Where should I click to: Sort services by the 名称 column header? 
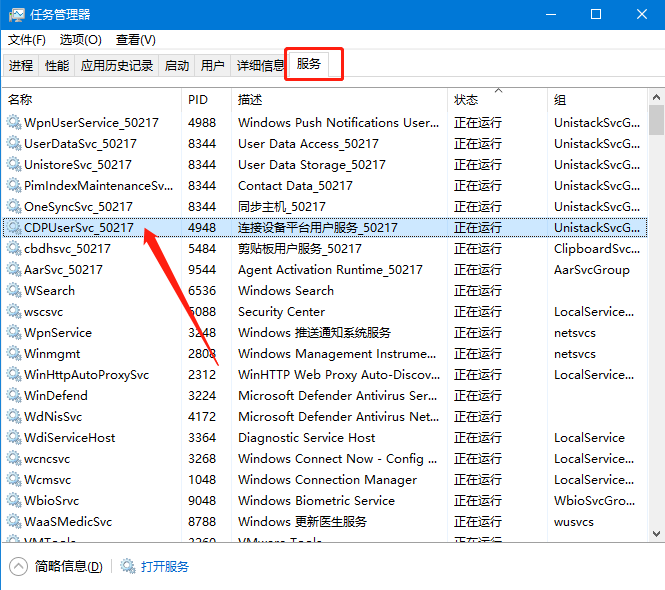point(92,100)
